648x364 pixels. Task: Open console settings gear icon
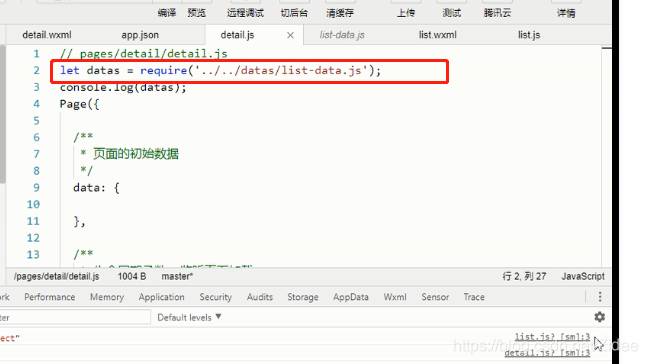(600, 317)
